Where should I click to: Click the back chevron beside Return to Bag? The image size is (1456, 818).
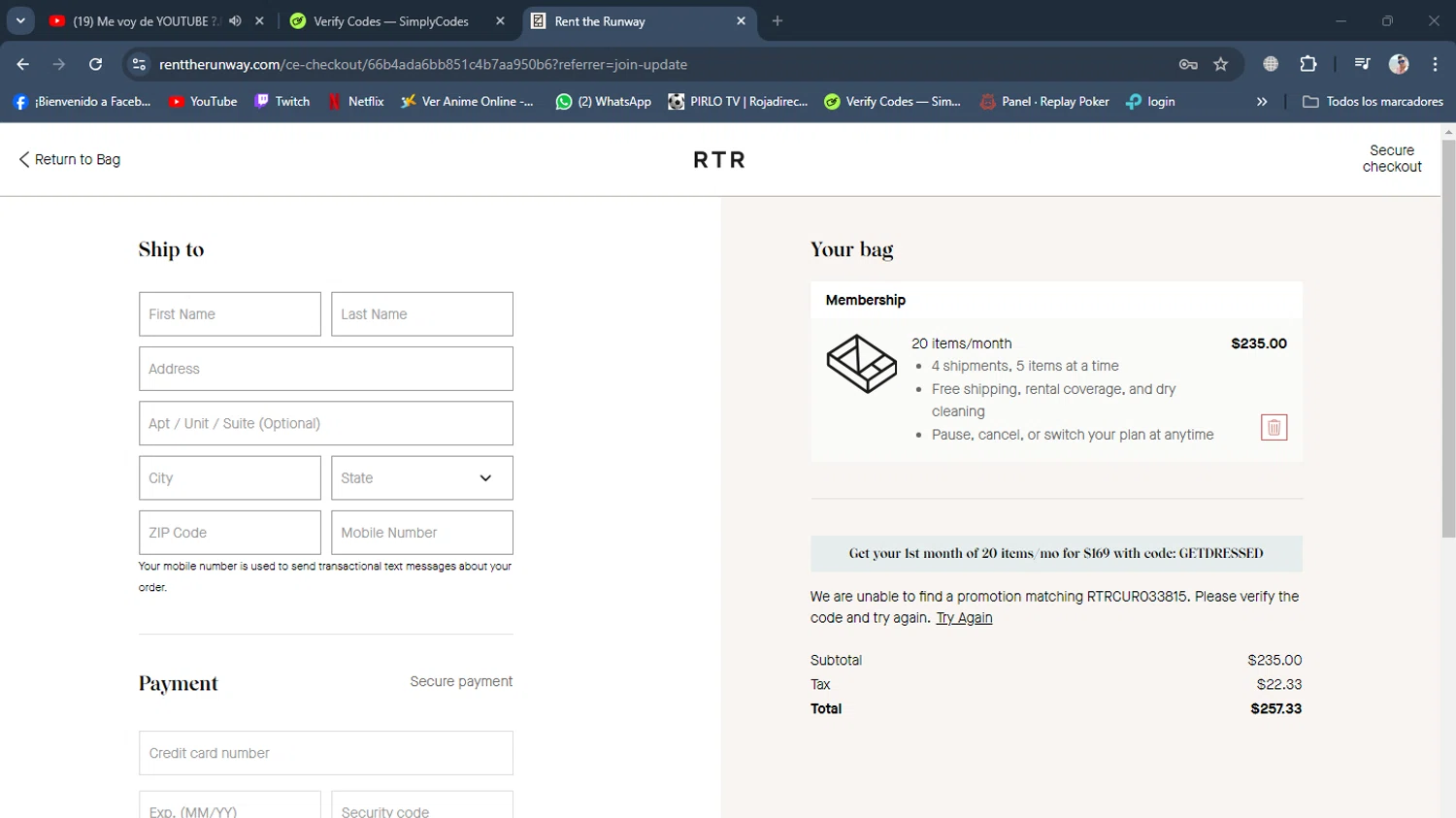coord(24,159)
